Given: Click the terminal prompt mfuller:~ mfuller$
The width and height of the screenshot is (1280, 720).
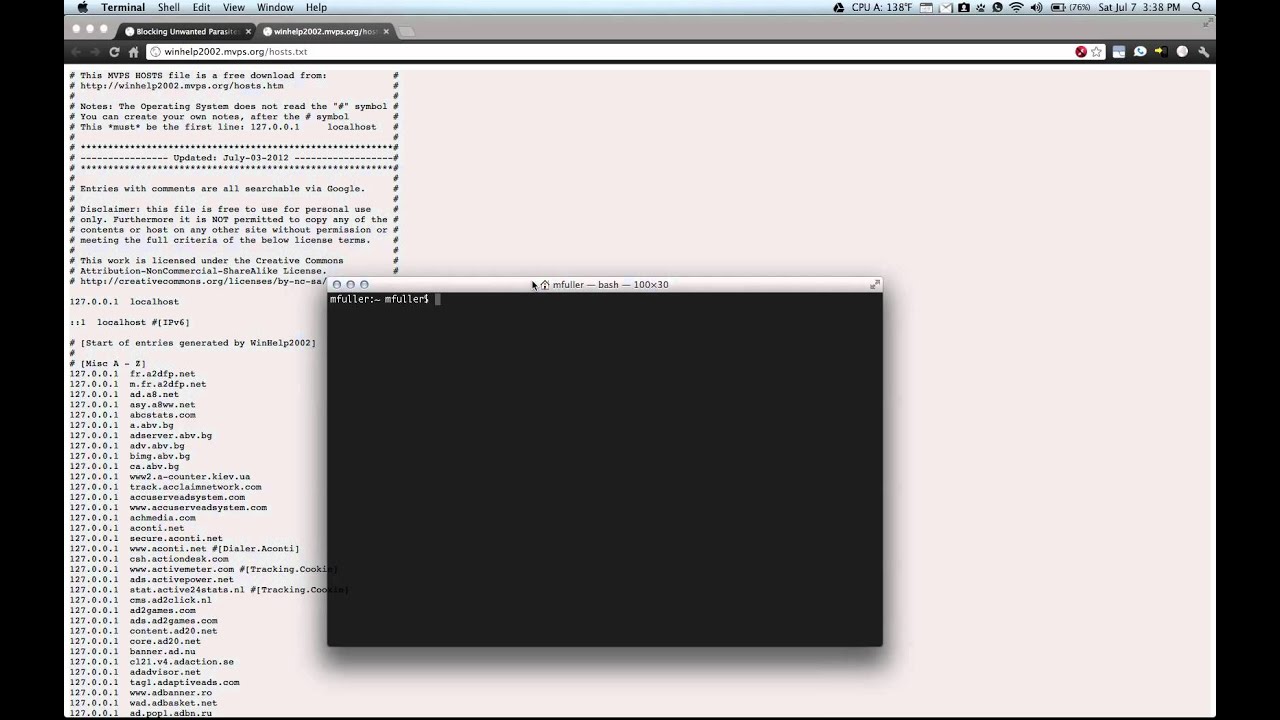Looking at the screenshot, I should coord(379,299).
